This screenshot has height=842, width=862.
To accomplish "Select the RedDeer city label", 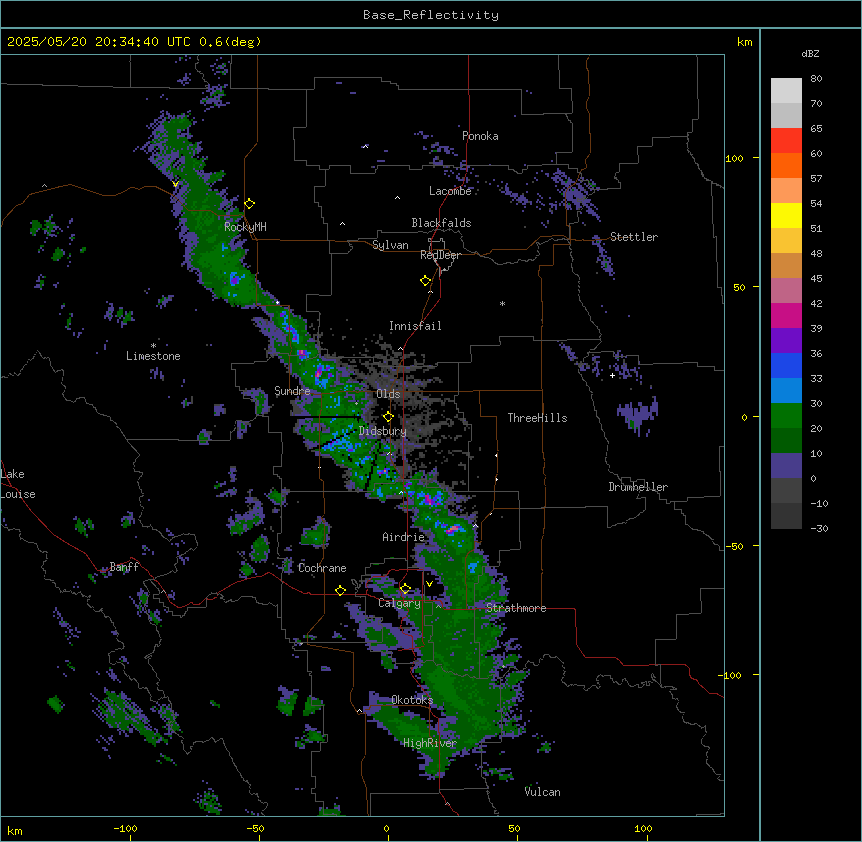I will point(440,255).
